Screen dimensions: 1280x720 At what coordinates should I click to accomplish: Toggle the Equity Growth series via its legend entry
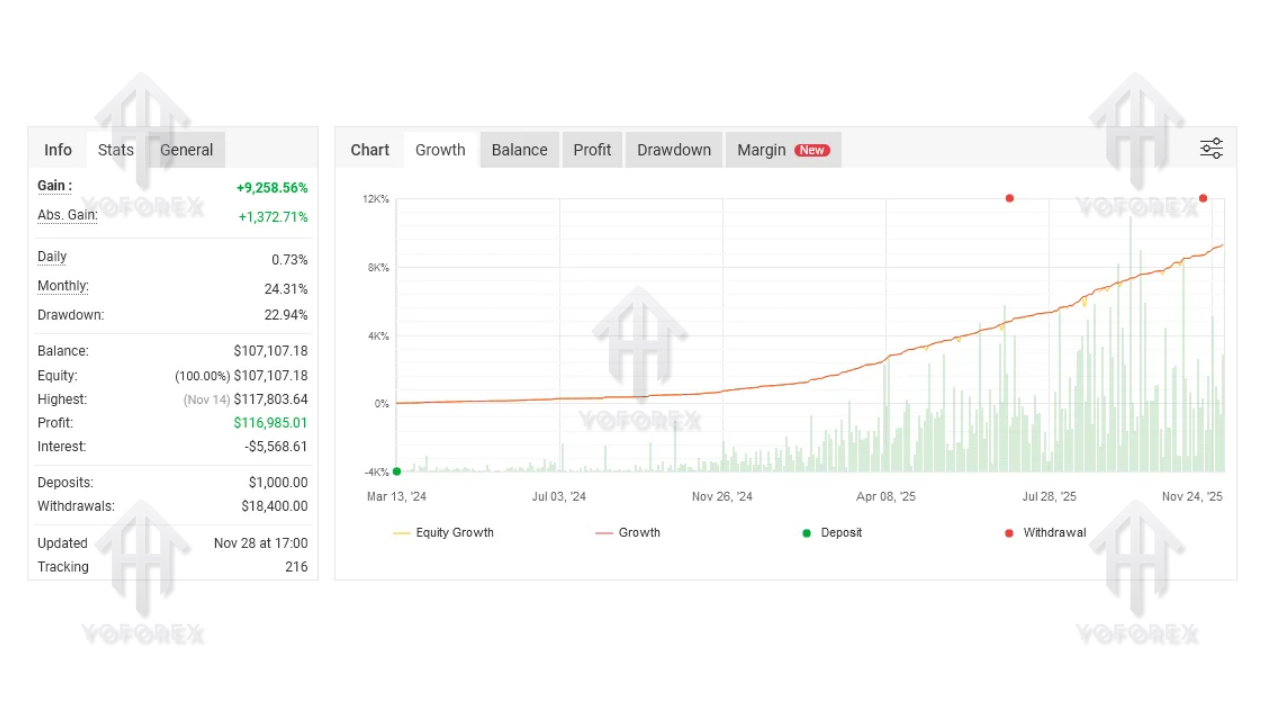455,532
